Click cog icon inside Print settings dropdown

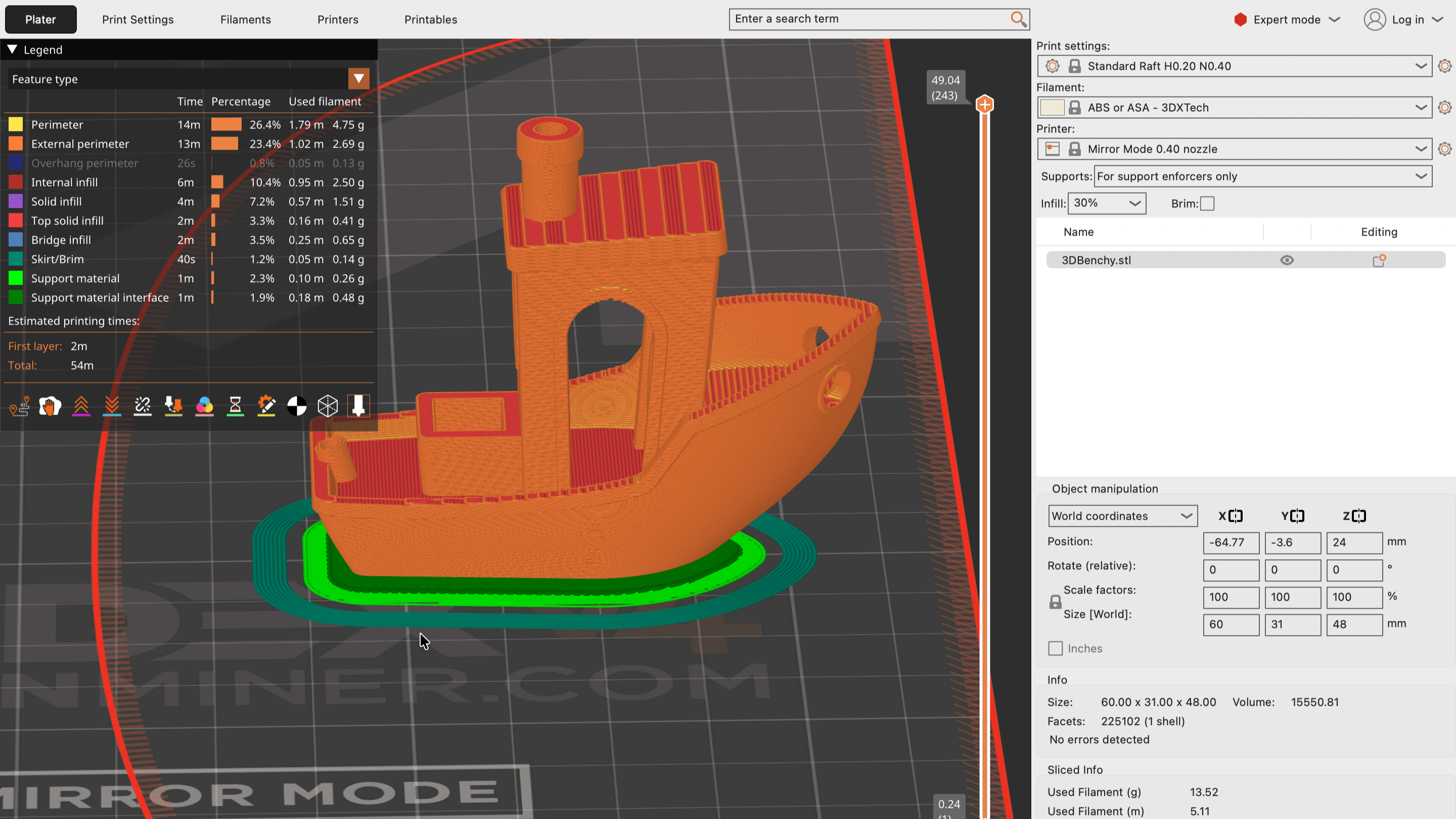1053,66
